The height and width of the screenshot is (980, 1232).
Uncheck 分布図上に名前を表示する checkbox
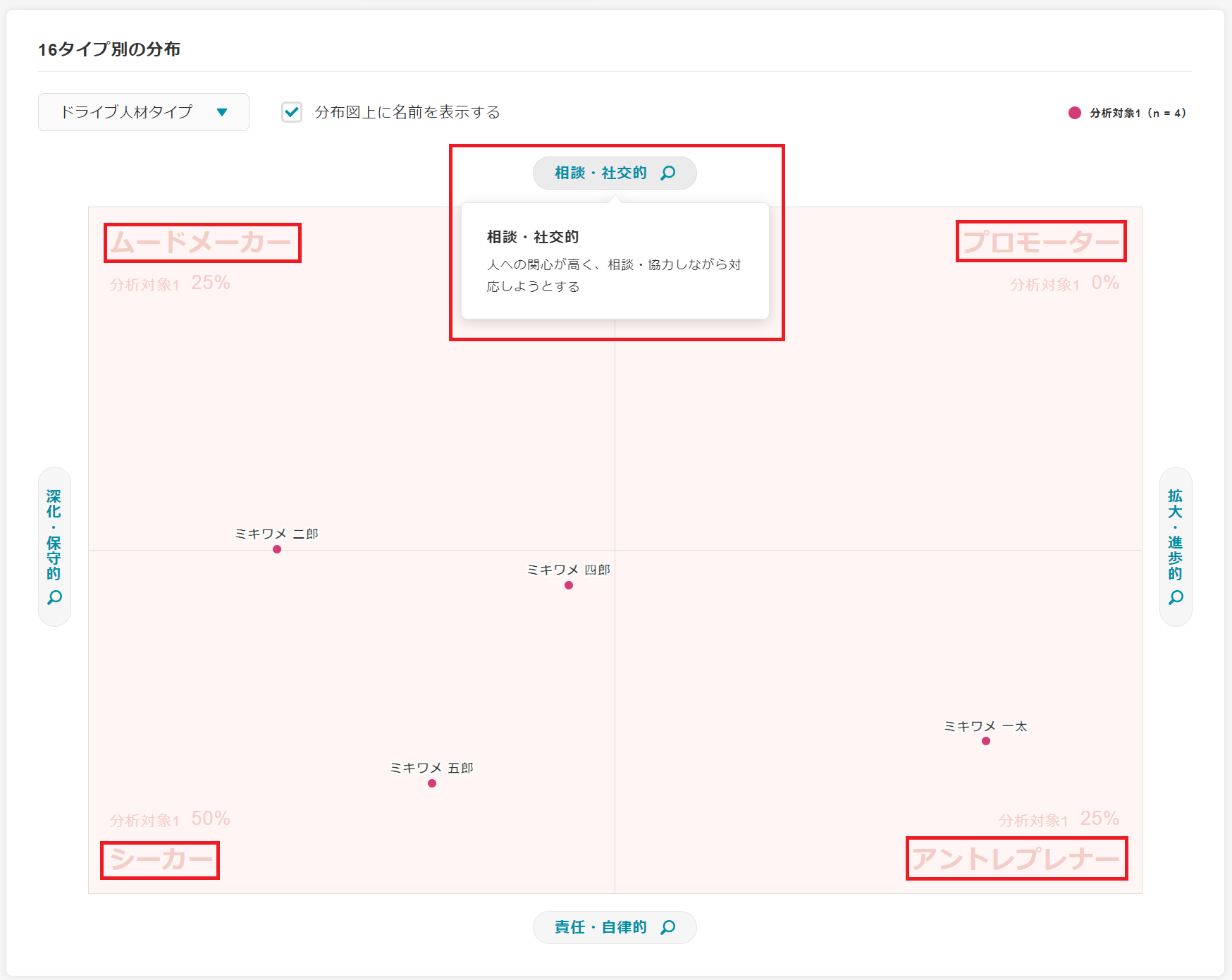coord(292,112)
